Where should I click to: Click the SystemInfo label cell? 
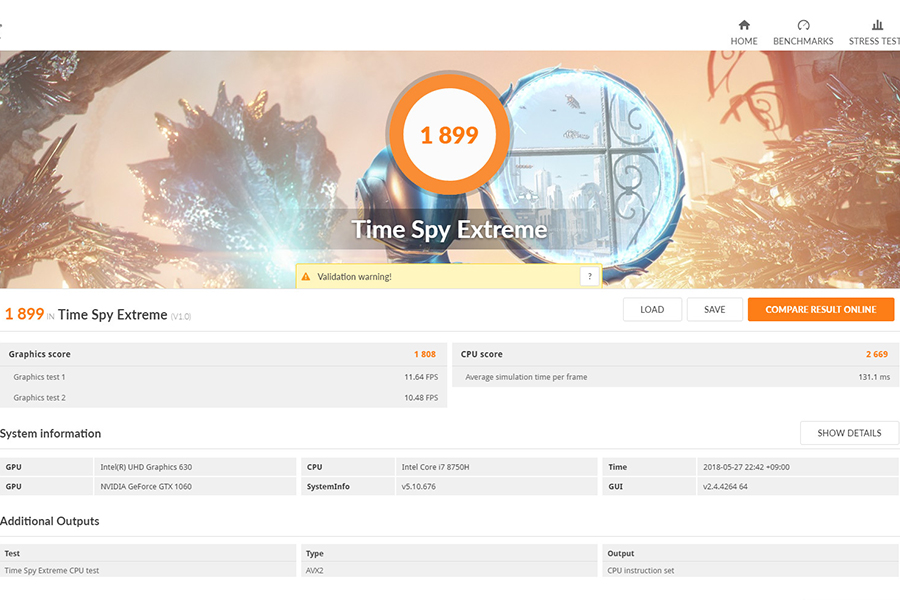[x=347, y=486]
